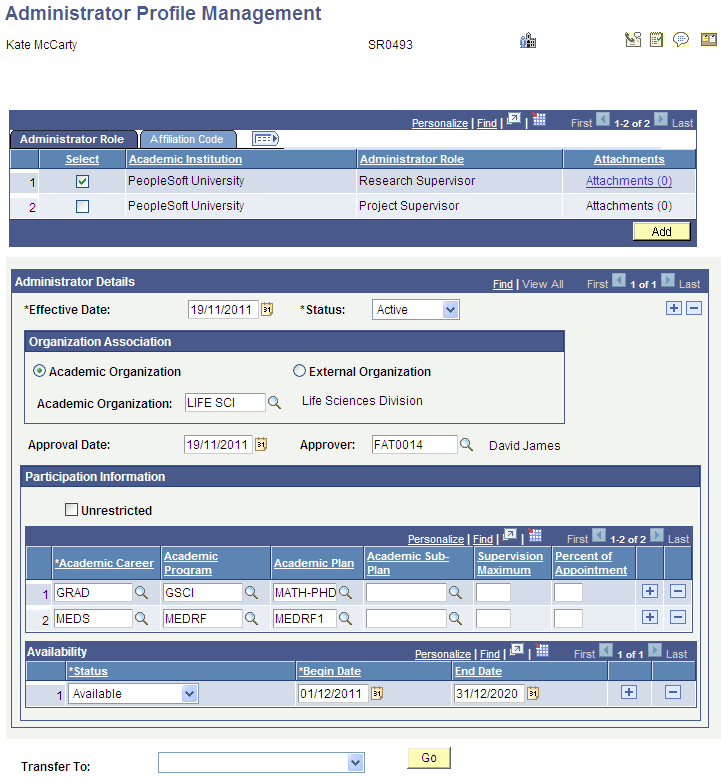Sort by Academic Institution column header

185,159
